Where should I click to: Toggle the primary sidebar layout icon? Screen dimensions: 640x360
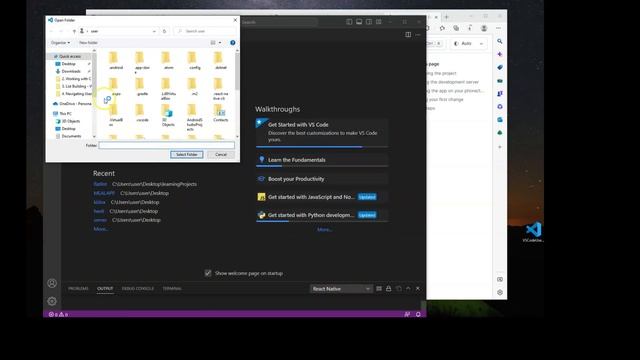(349, 22)
